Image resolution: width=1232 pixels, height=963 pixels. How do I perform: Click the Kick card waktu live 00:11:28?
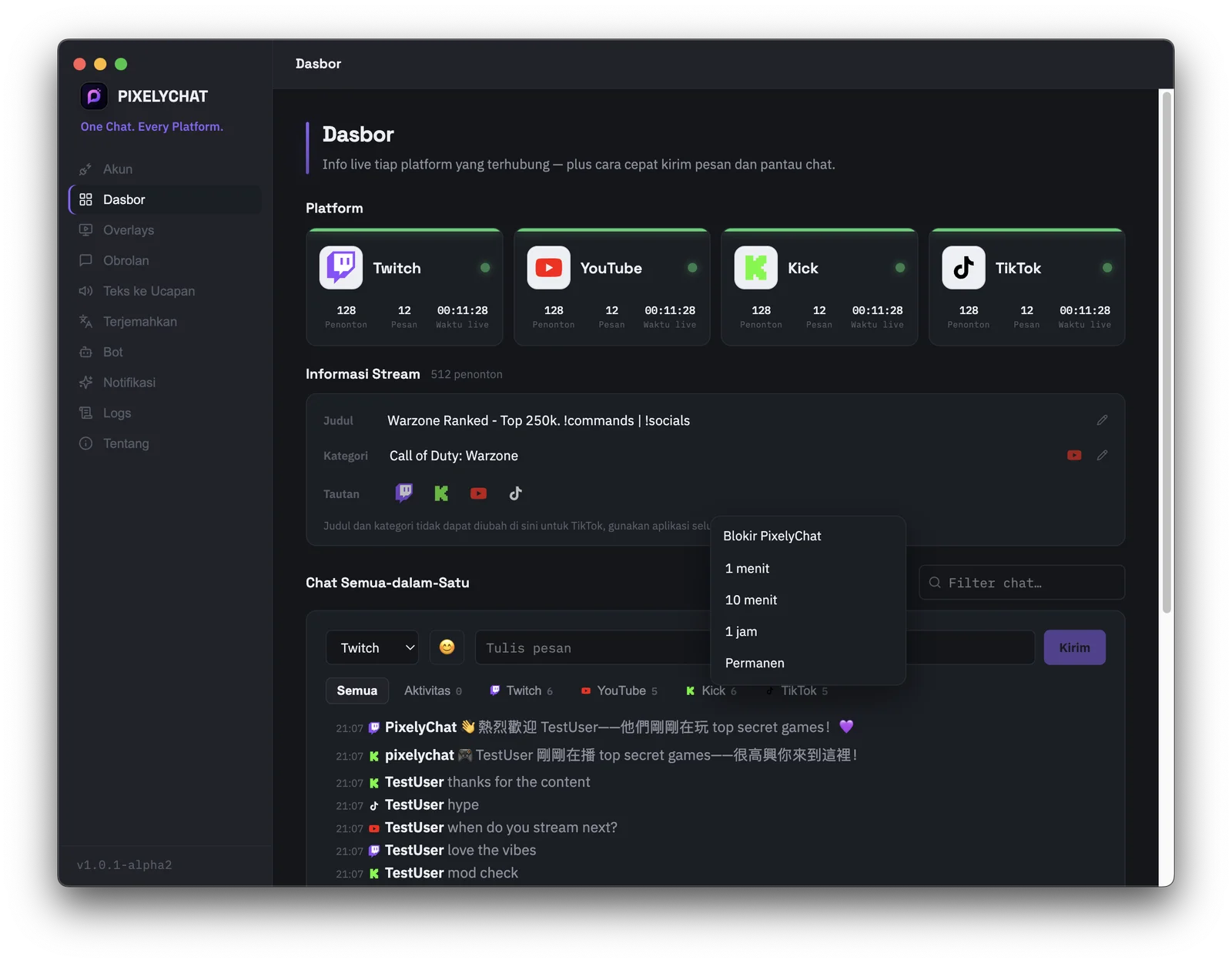(877, 310)
